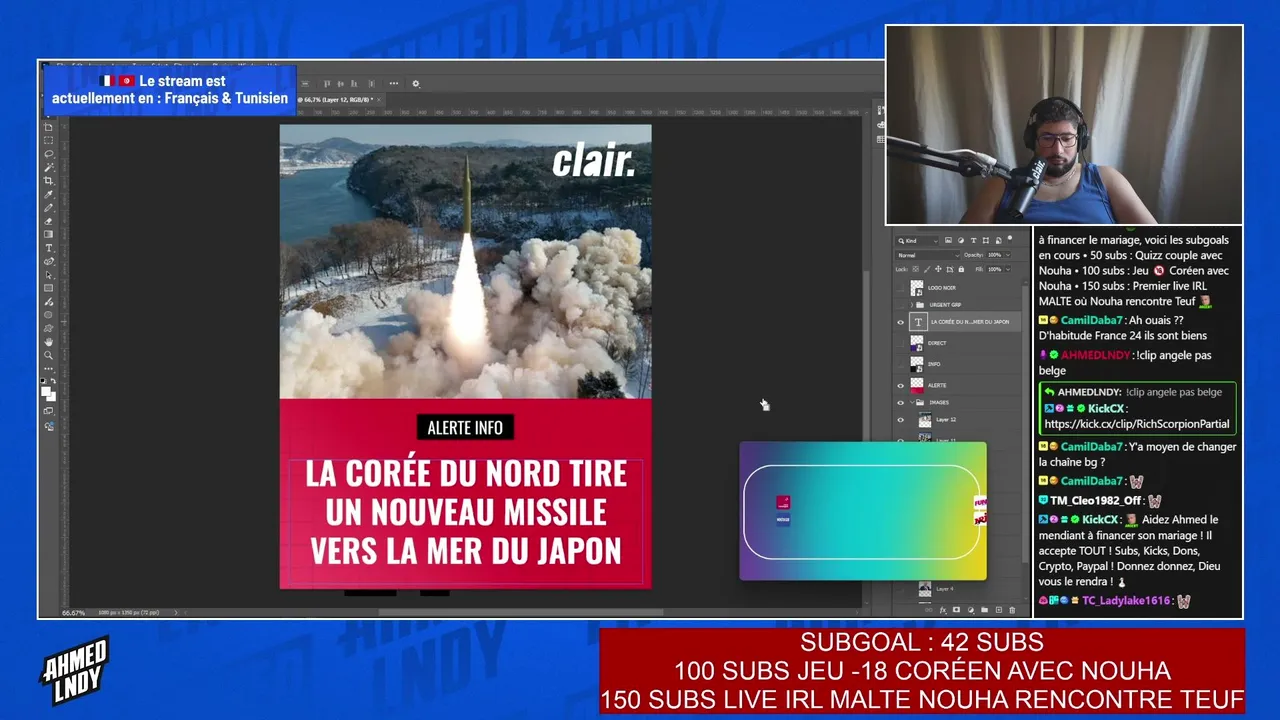The width and height of the screenshot is (1280, 720).
Task: Click the background color swatch
Action: [x=51, y=396]
